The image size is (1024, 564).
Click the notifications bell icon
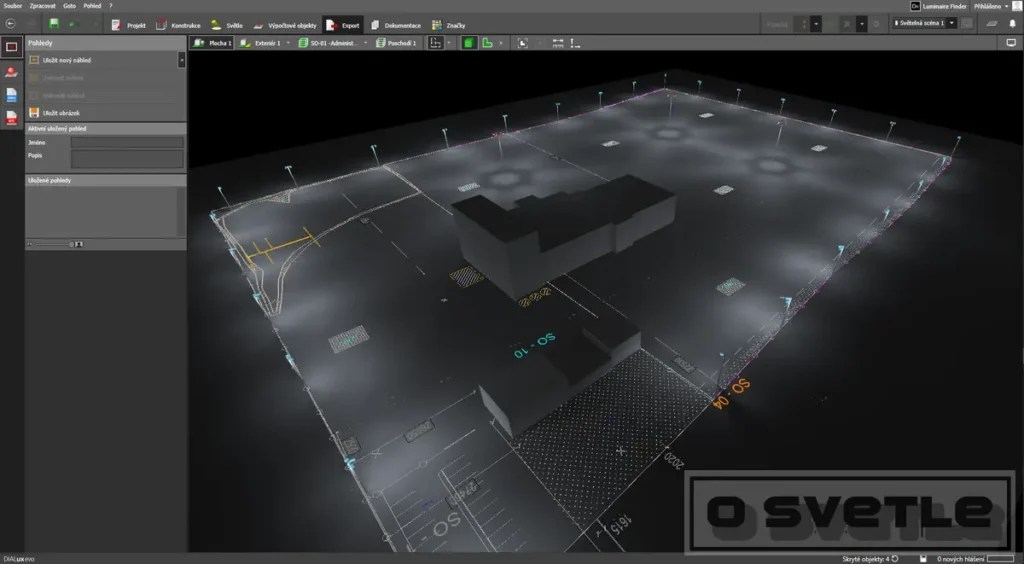pyautogui.click(x=1012, y=24)
